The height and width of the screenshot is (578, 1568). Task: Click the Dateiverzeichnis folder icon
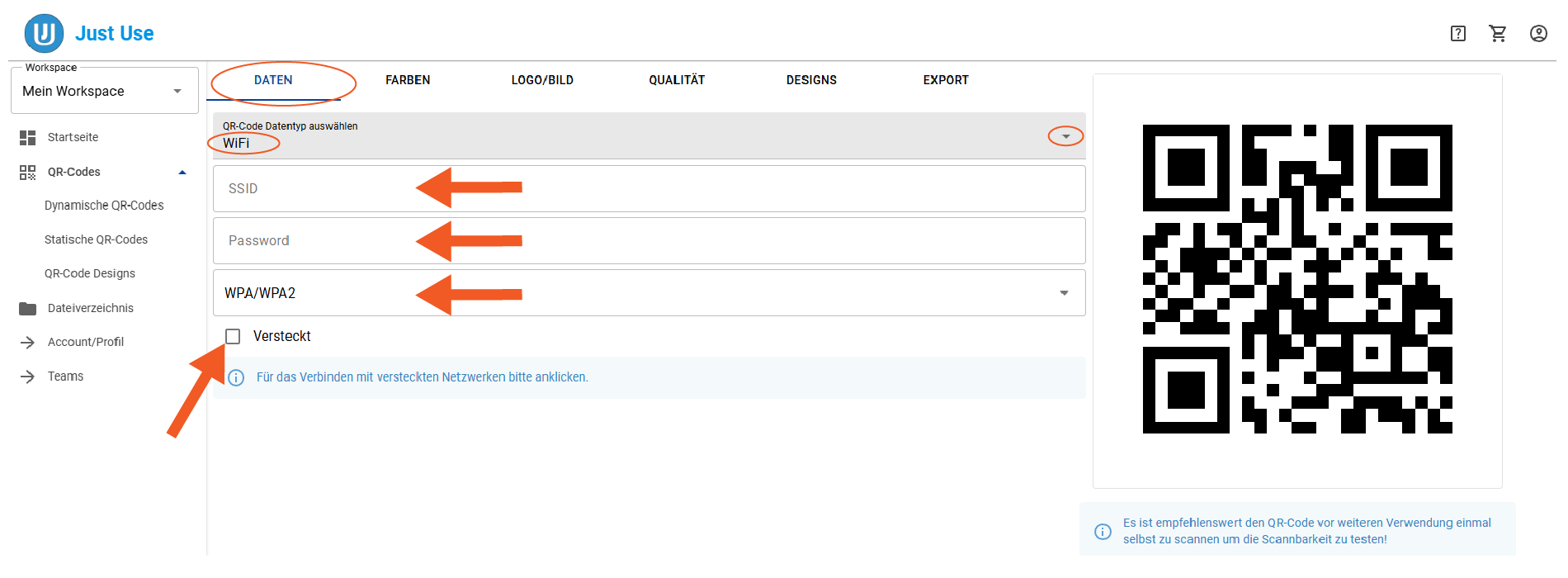pyautogui.click(x=27, y=308)
